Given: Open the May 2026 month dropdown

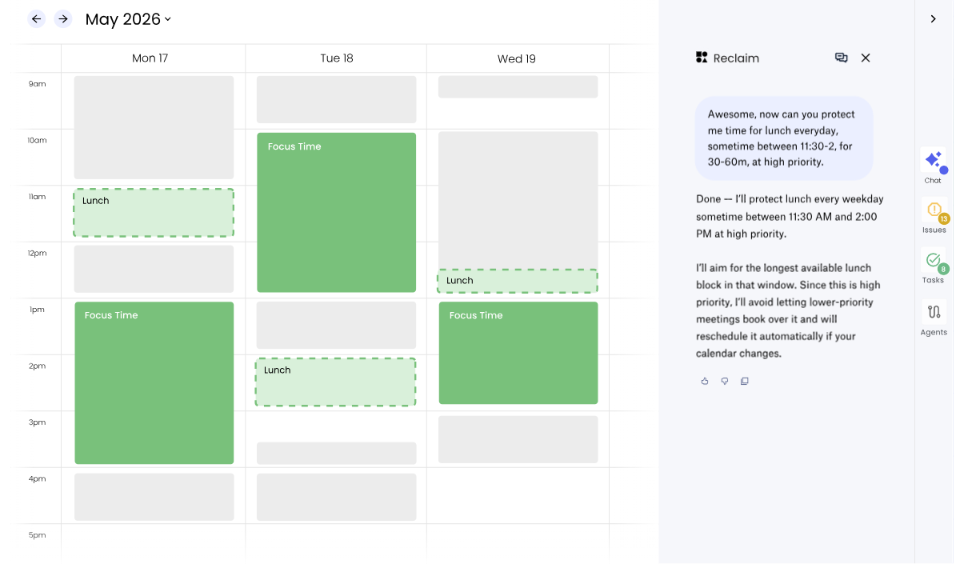Looking at the screenshot, I should click(128, 19).
